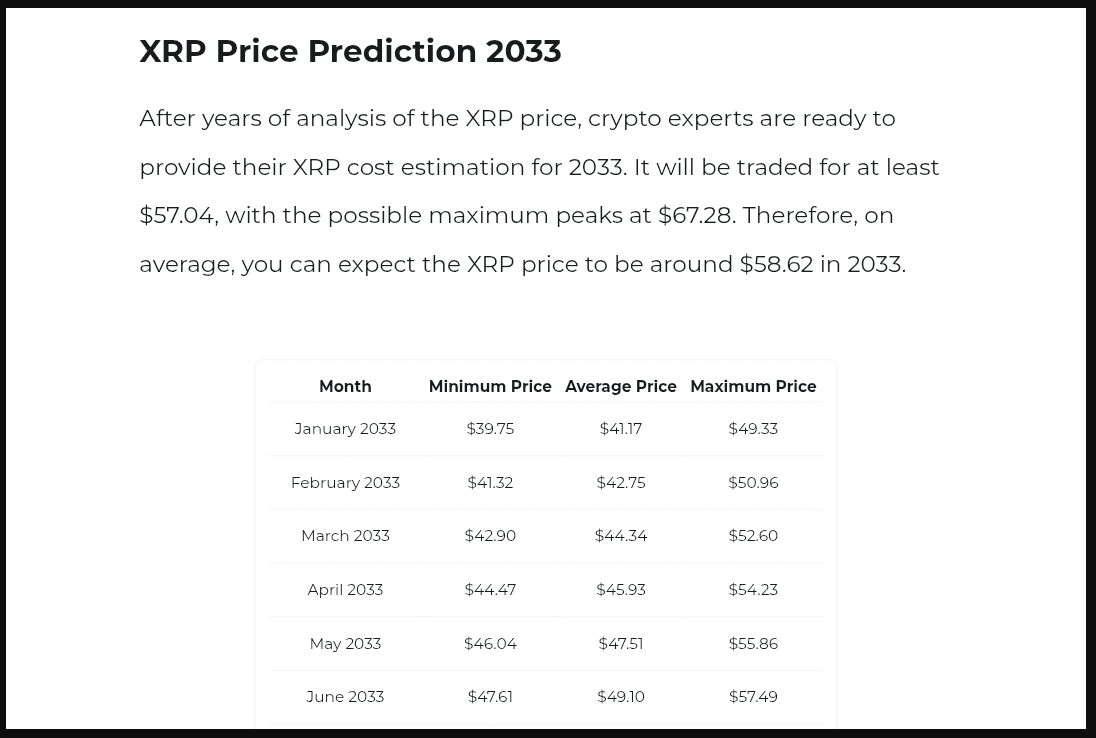The height and width of the screenshot is (738, 1096).
Task: Click the Month column header
Action: (345, 386)
